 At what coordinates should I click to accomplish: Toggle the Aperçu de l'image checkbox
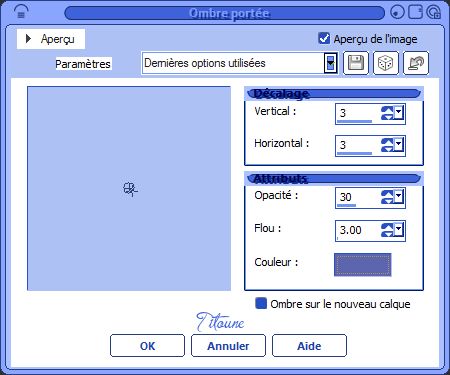click(x=324, y=38)
